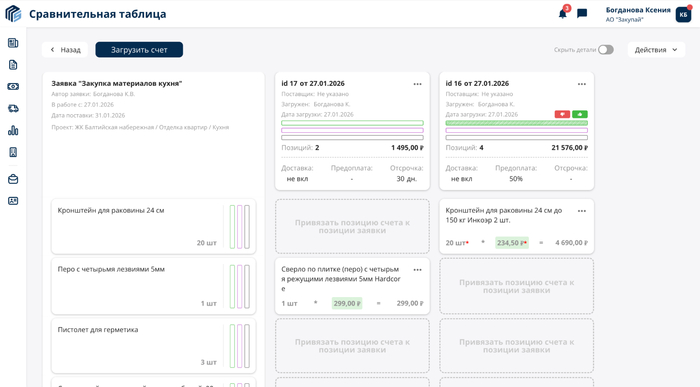
Task: Select request item Кронштейн для раковины 24 см
Action: (154, 226)
